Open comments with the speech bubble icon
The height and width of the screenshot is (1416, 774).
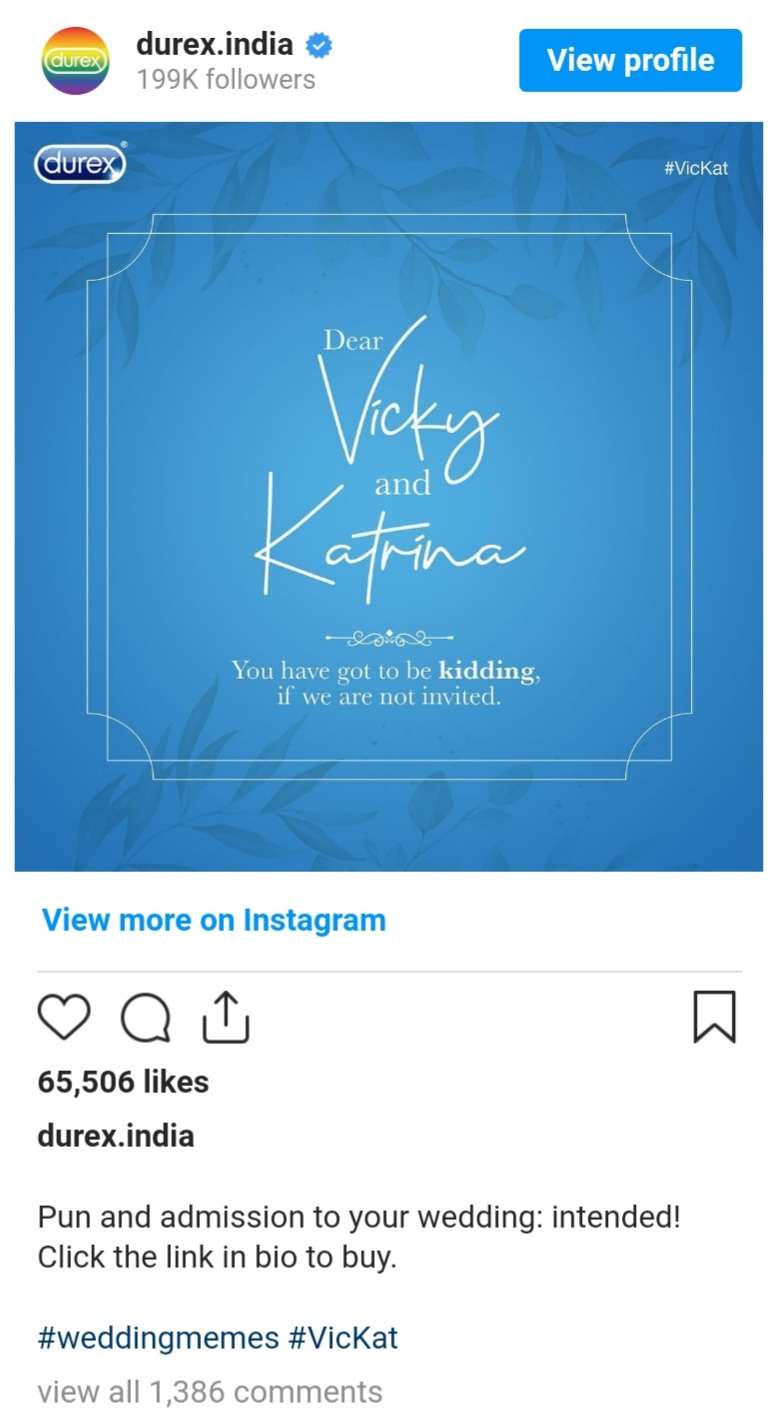[146, 1018]
